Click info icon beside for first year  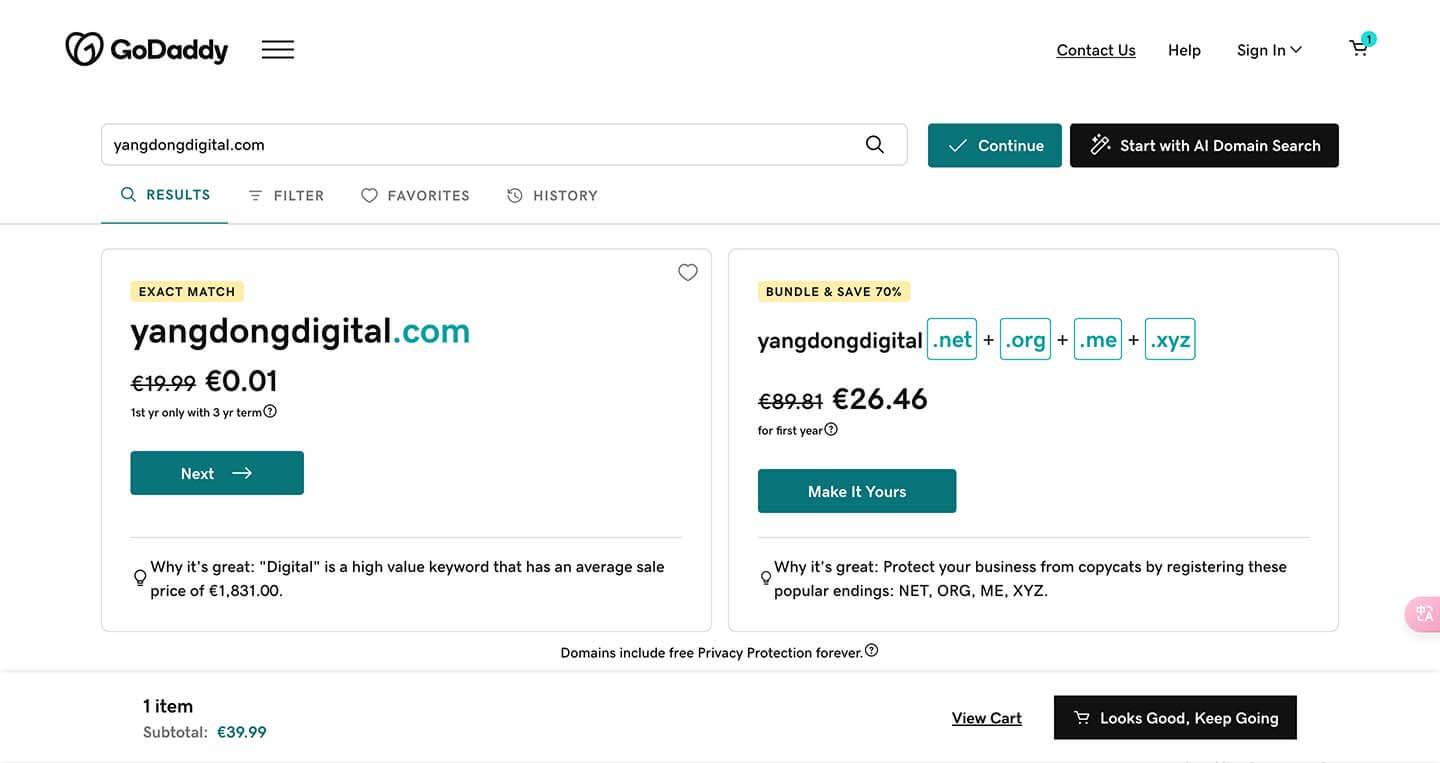(x=831, y=429)
